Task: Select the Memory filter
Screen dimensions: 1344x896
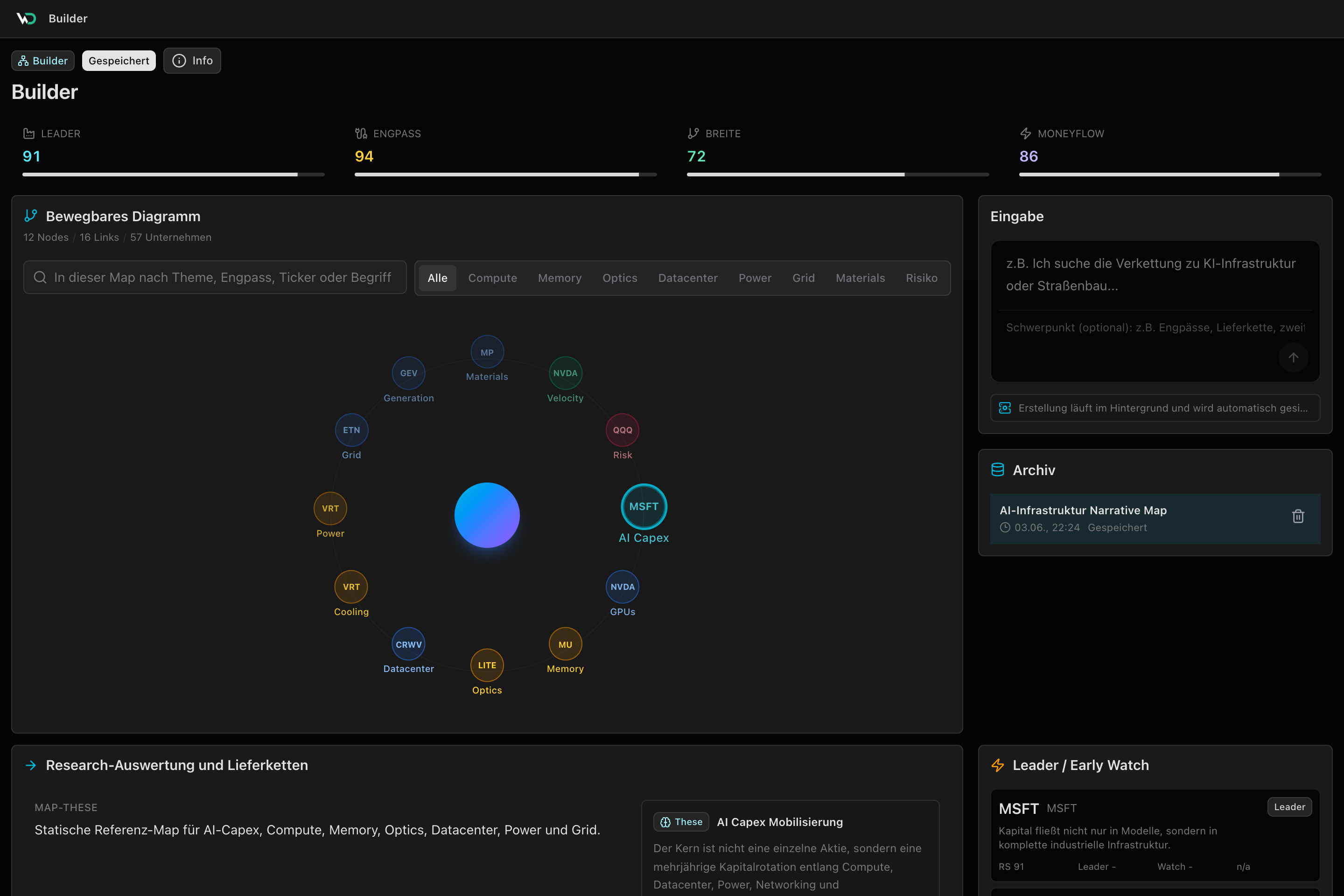Action: (x=560, y=278)
